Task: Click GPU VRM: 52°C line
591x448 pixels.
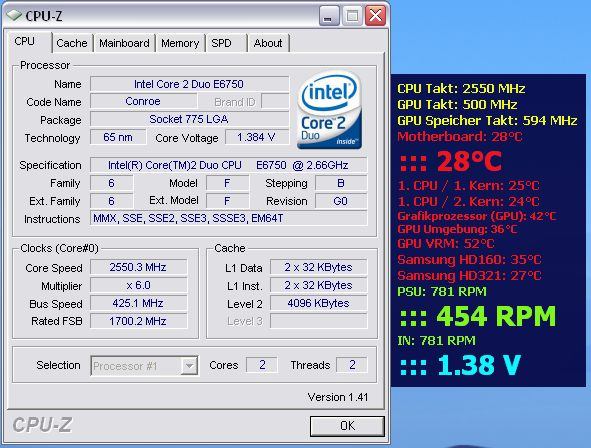Action: (446, 243)
